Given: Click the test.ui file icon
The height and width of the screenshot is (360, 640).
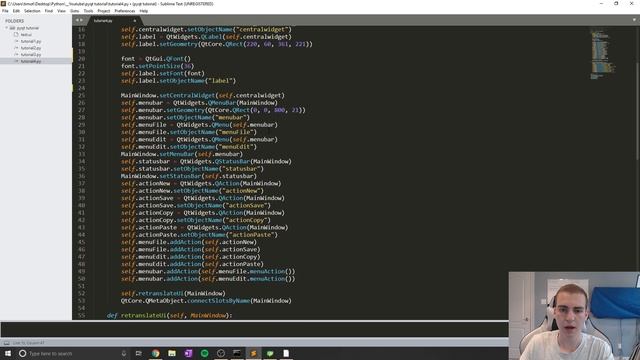Looking at the screenshot, I should pos(16,35).
